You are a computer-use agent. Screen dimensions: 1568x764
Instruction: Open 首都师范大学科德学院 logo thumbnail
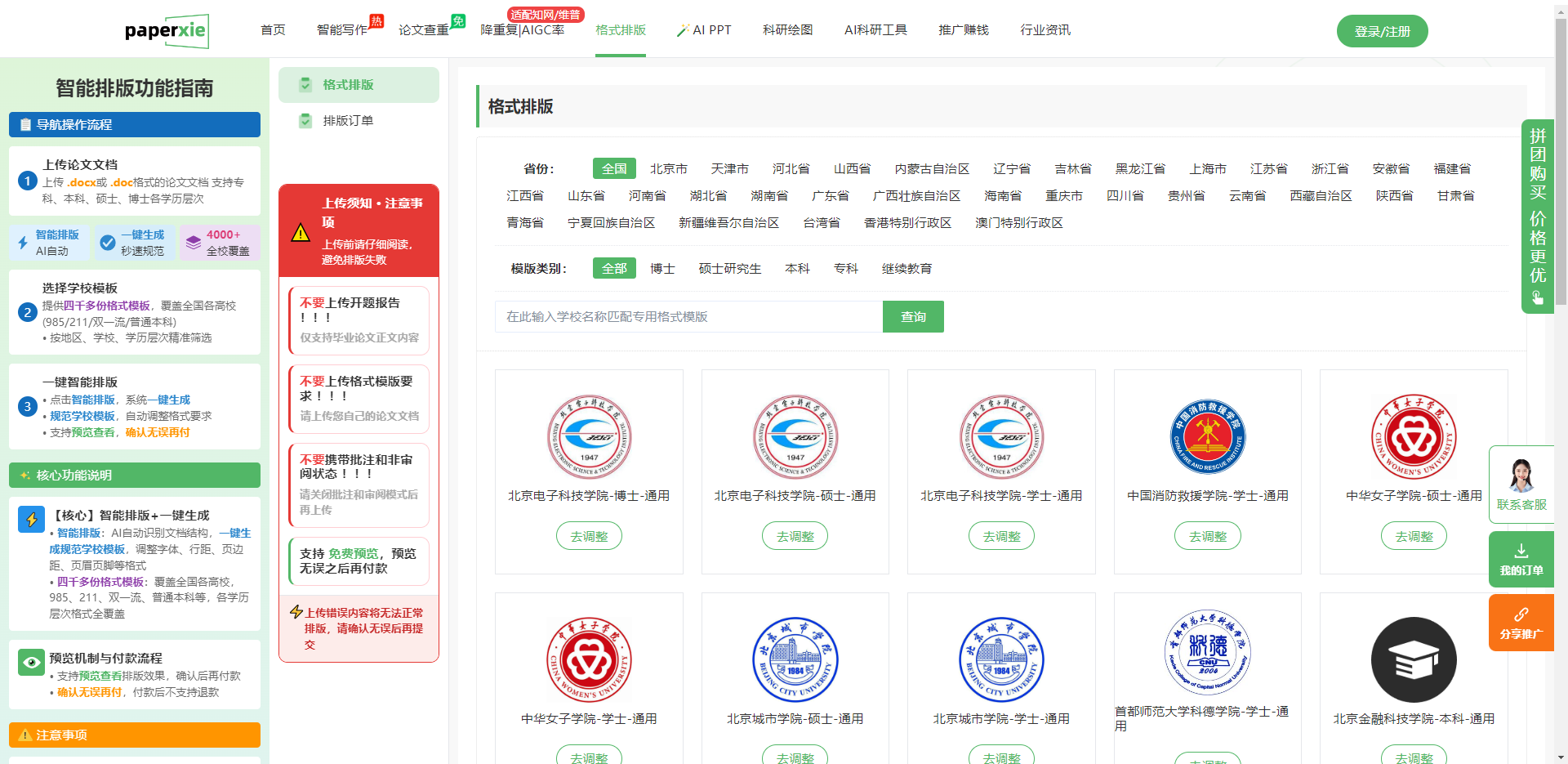pos(1208,653)
